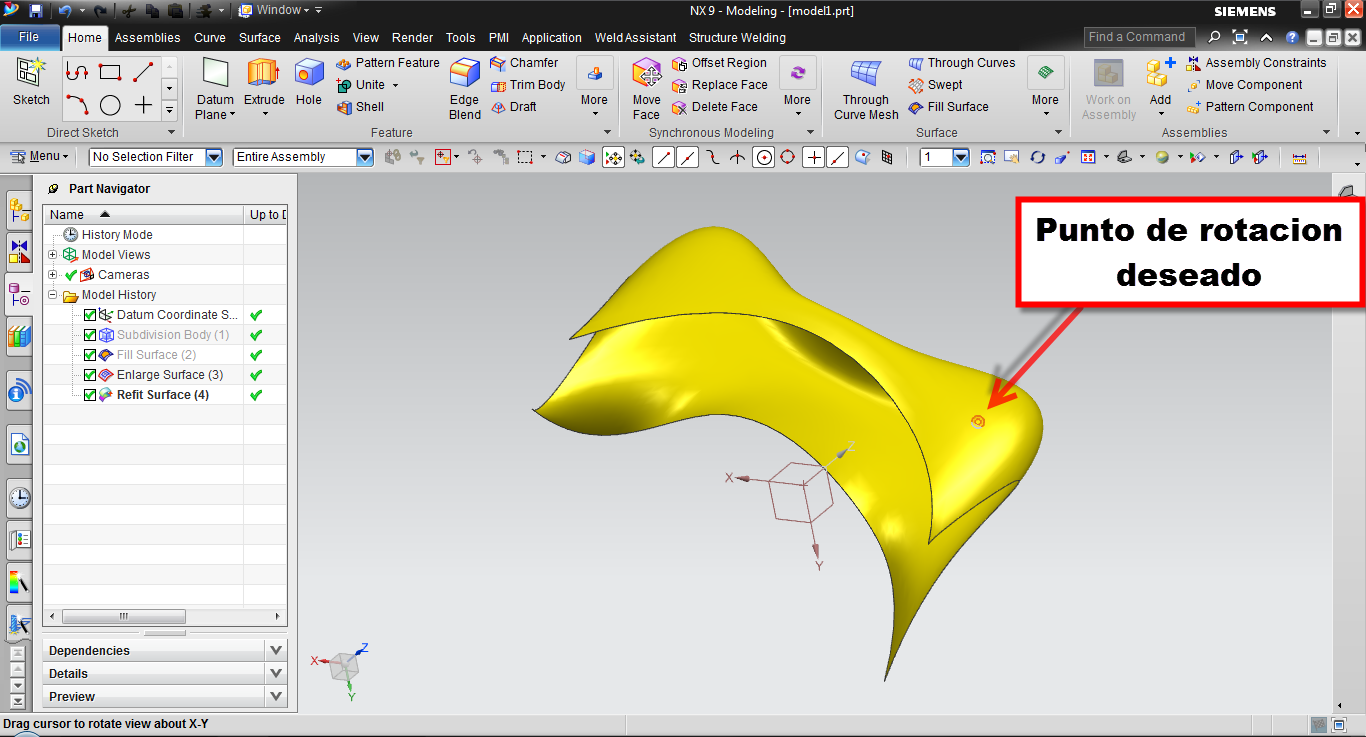Click the Save icon in title bar
Image resolution: width=1366 pixels, height=737 pixels.
click(x=36, y=11)
